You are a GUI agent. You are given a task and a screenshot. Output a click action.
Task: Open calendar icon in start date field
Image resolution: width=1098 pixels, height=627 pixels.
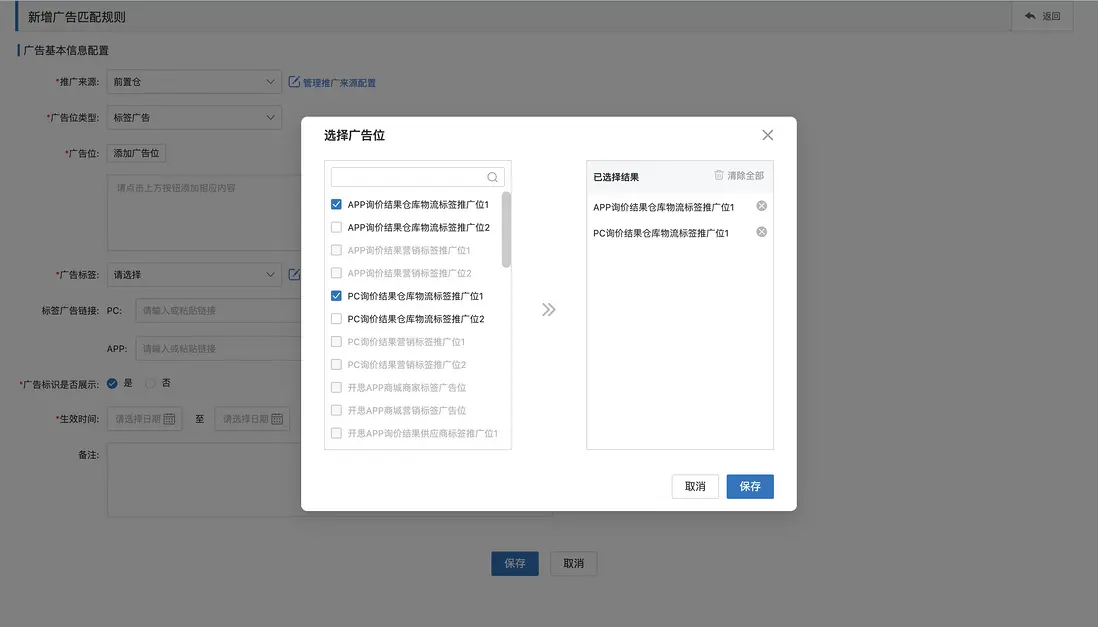click(x=169, y=419)
